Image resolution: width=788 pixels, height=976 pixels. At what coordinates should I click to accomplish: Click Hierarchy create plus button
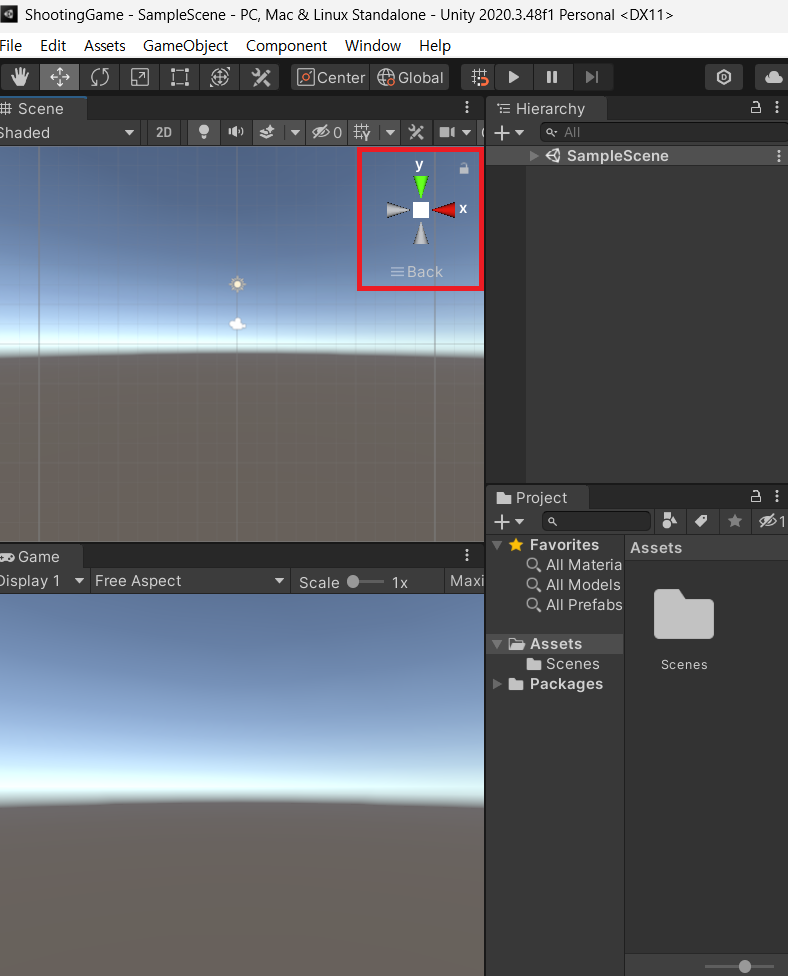point(509,133)
